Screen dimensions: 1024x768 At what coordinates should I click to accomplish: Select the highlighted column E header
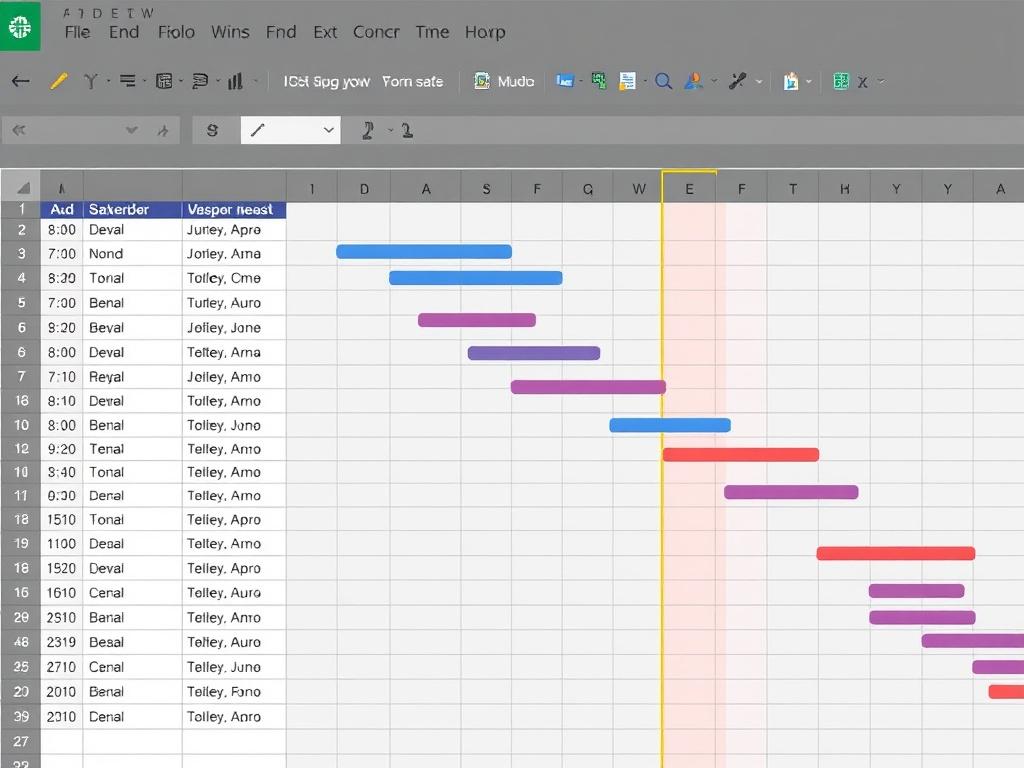click(x=688, y=187)
